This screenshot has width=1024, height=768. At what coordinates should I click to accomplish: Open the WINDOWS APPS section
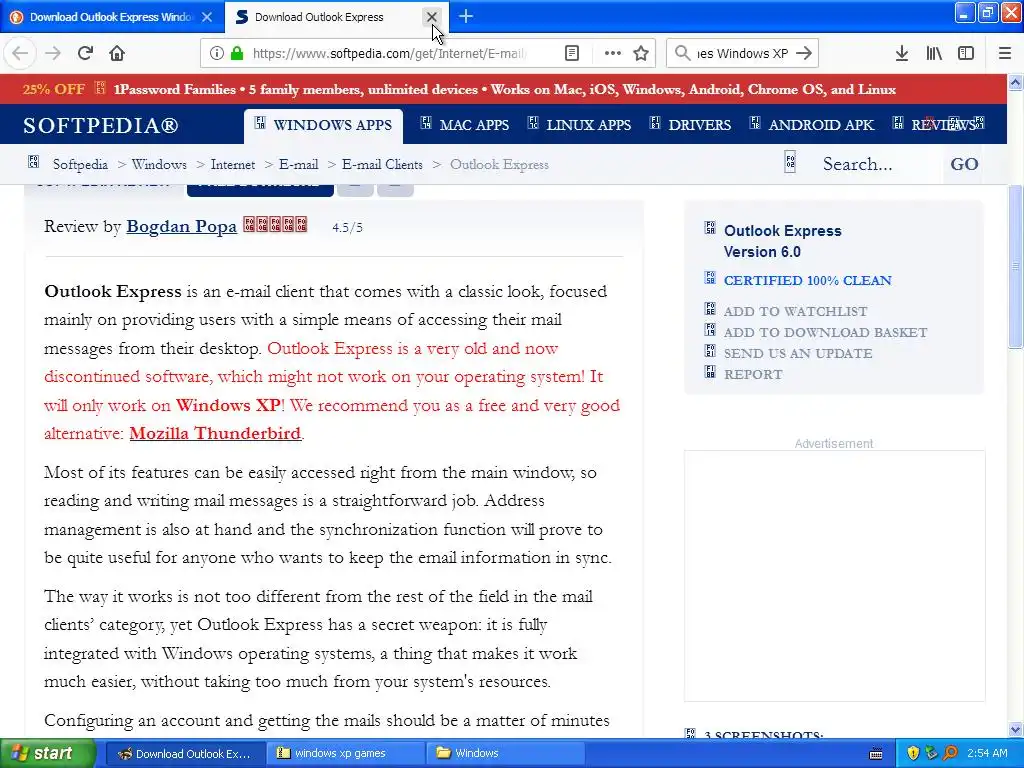[323, 125]
